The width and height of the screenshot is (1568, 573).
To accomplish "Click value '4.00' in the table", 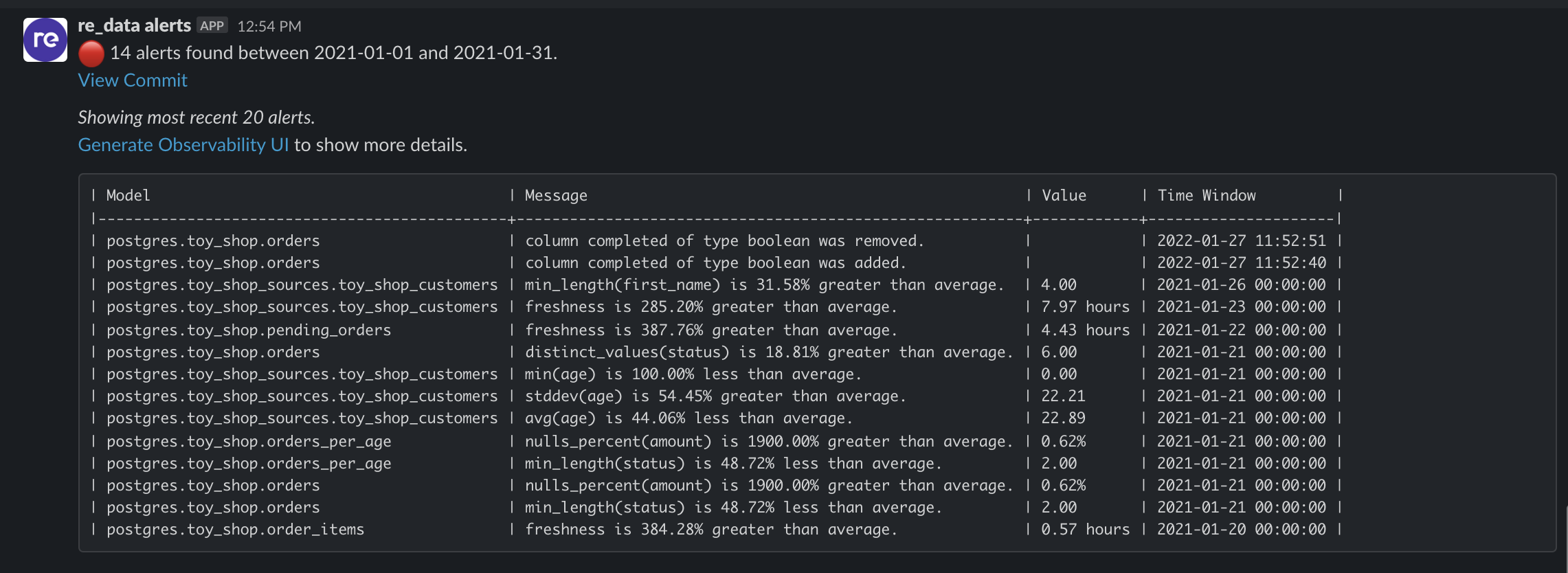I will (1059, 285).
